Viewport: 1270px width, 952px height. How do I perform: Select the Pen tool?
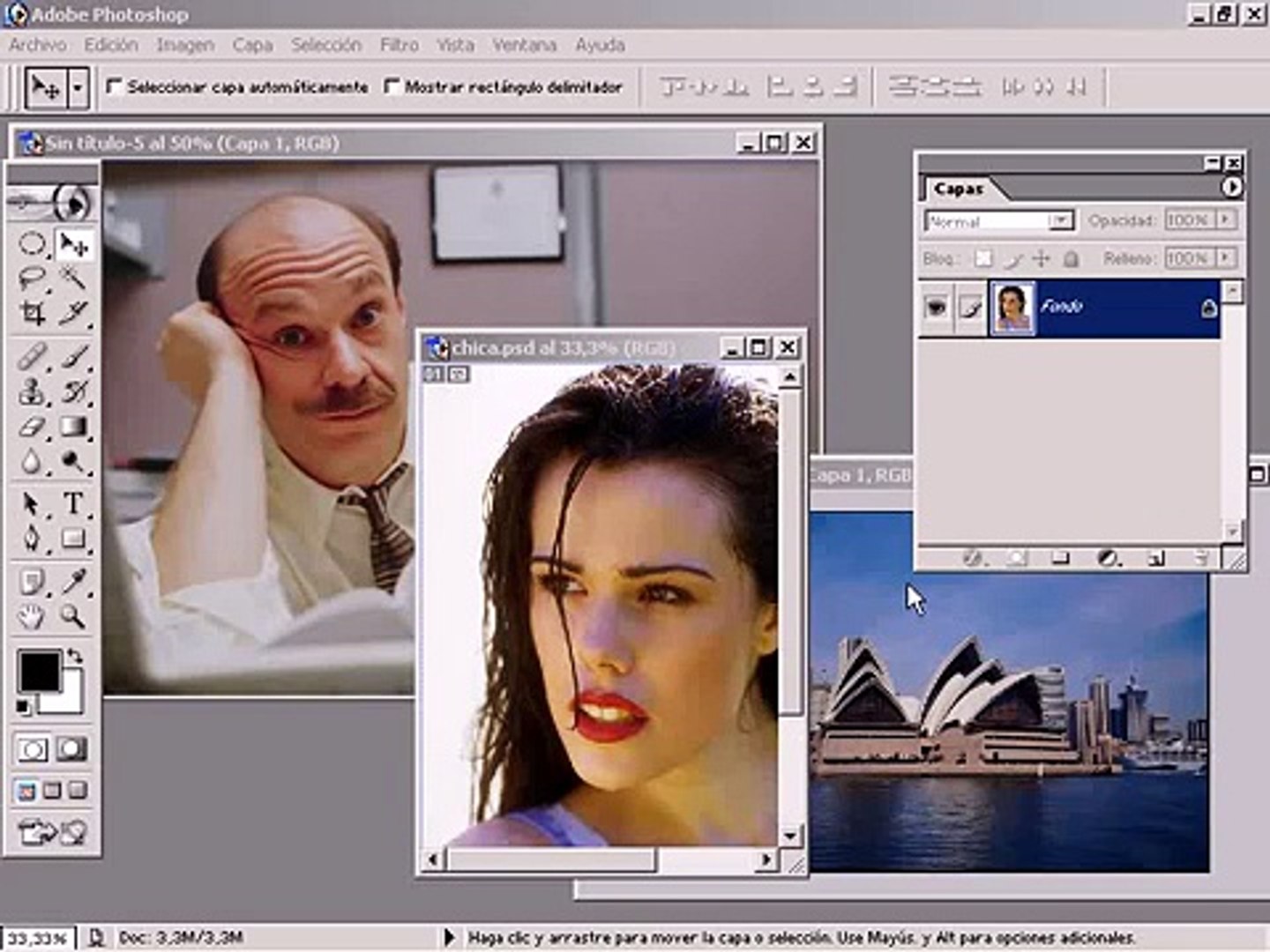pos(32,538)
